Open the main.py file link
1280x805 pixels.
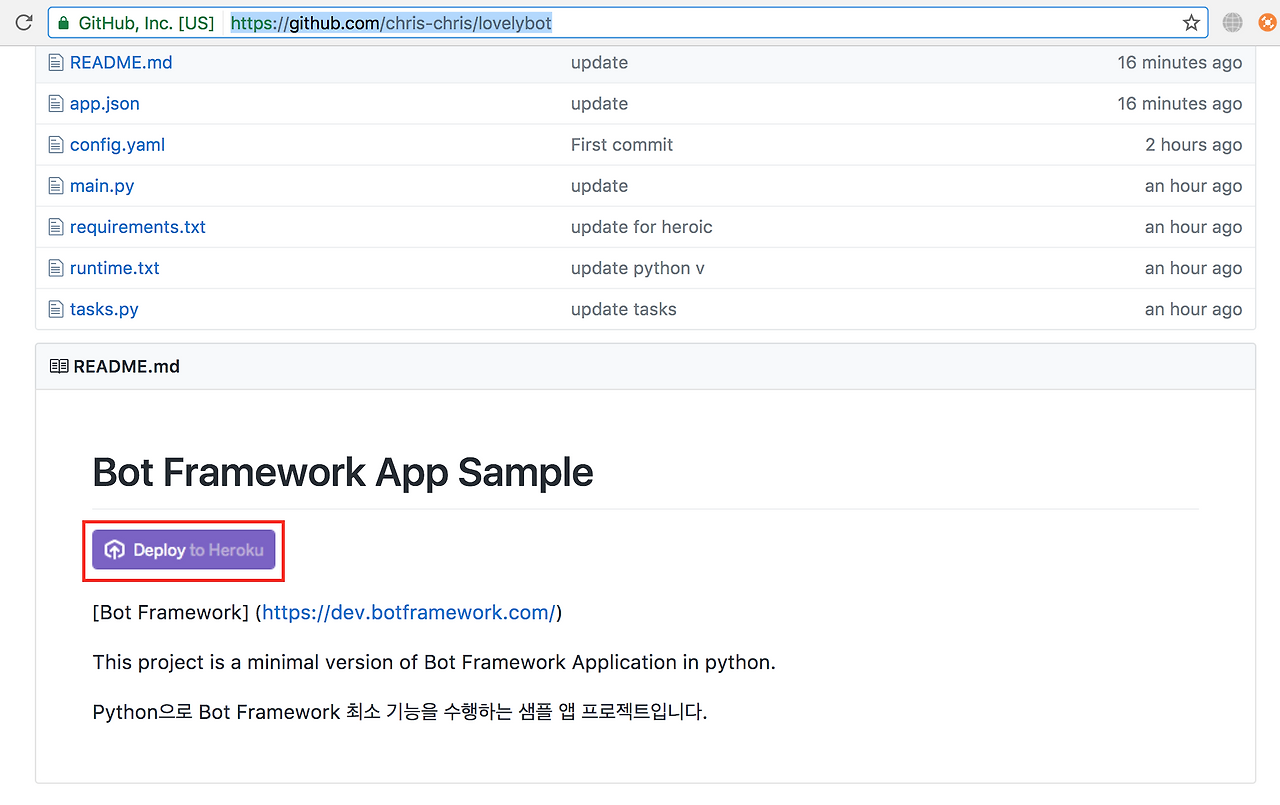(104, 185)
